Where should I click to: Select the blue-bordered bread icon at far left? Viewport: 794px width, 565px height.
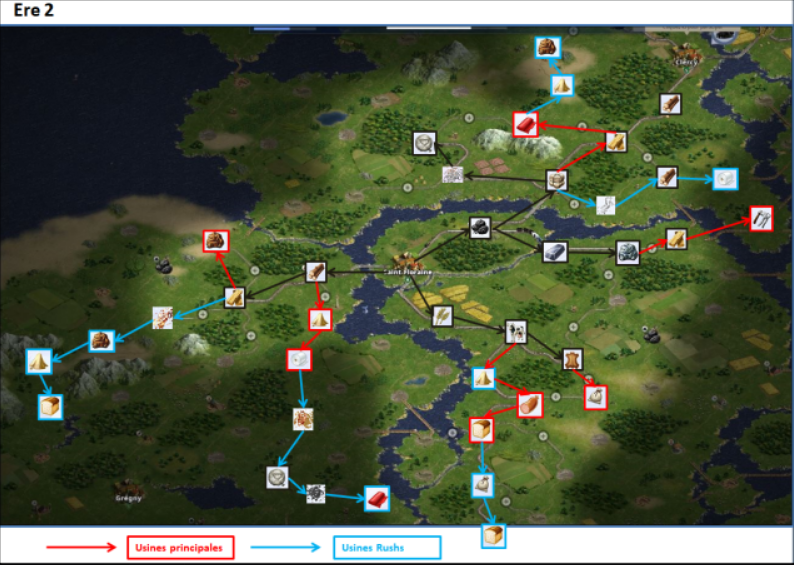[x=50, y=406]
